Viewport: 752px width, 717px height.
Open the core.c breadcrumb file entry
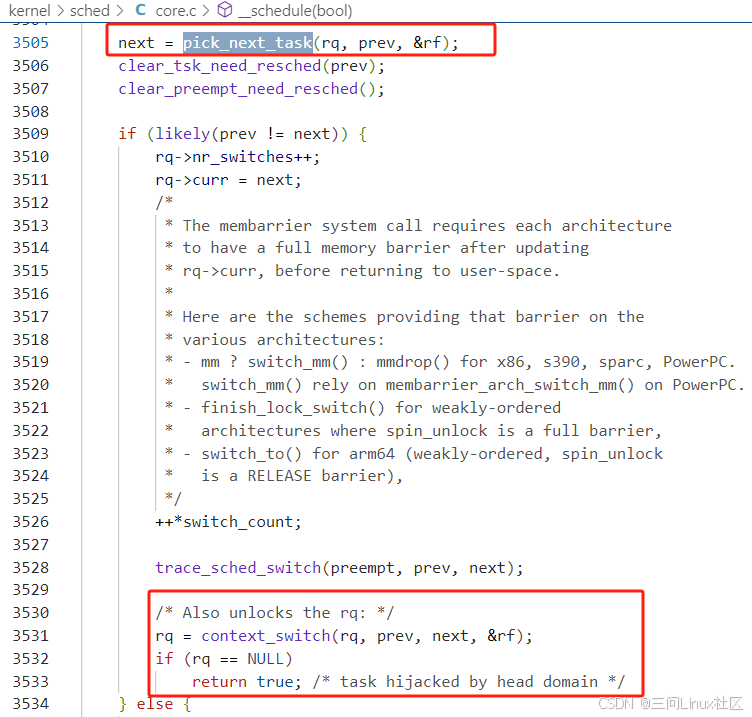coord(176,11)
